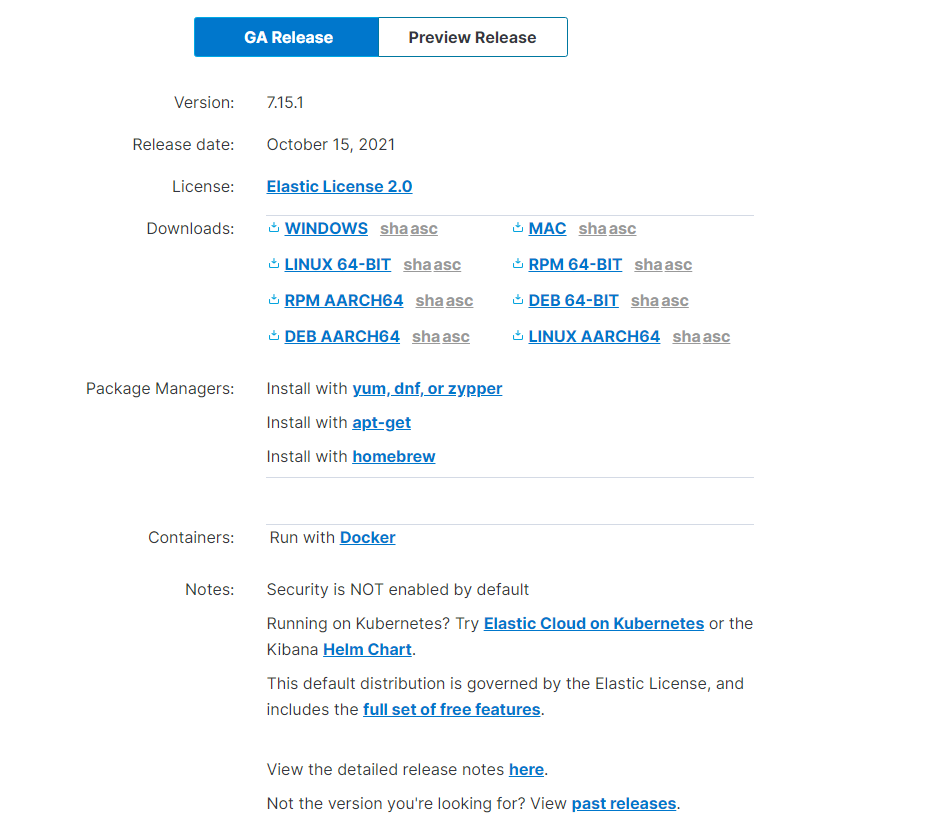Click the download icon beside LINUX 64-BIT

273,264
